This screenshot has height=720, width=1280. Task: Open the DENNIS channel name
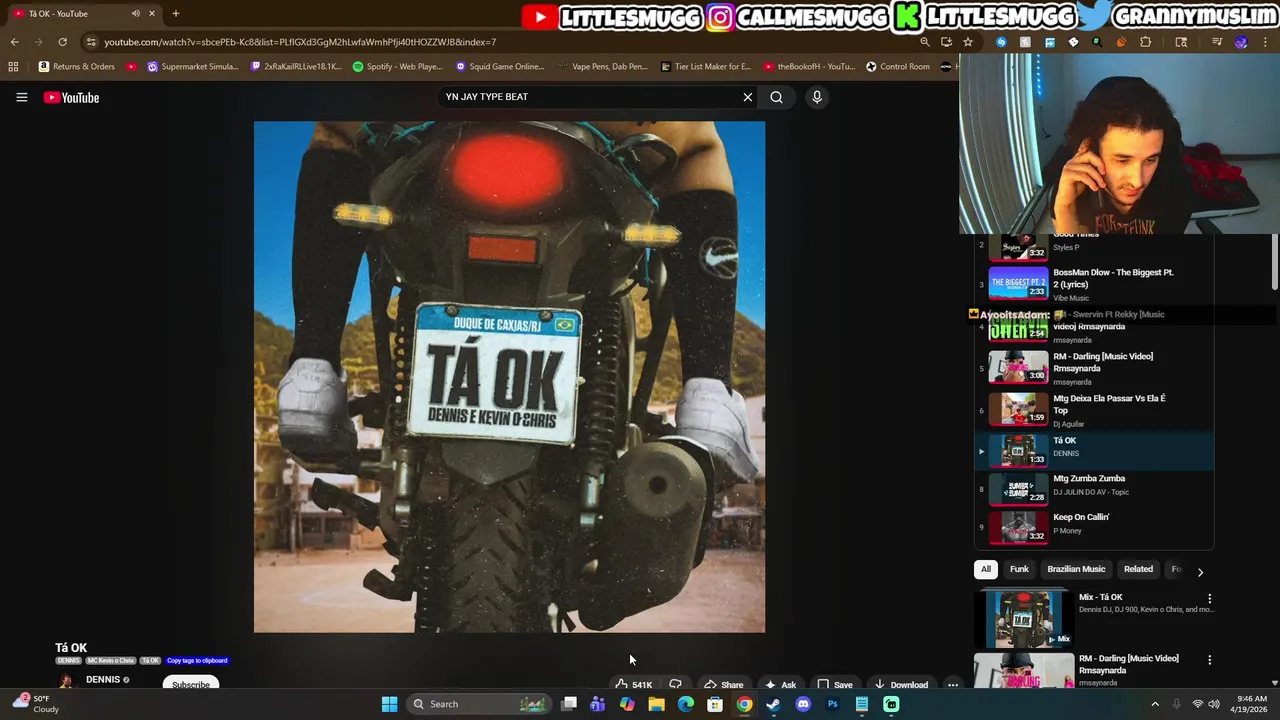click(103, 680)
